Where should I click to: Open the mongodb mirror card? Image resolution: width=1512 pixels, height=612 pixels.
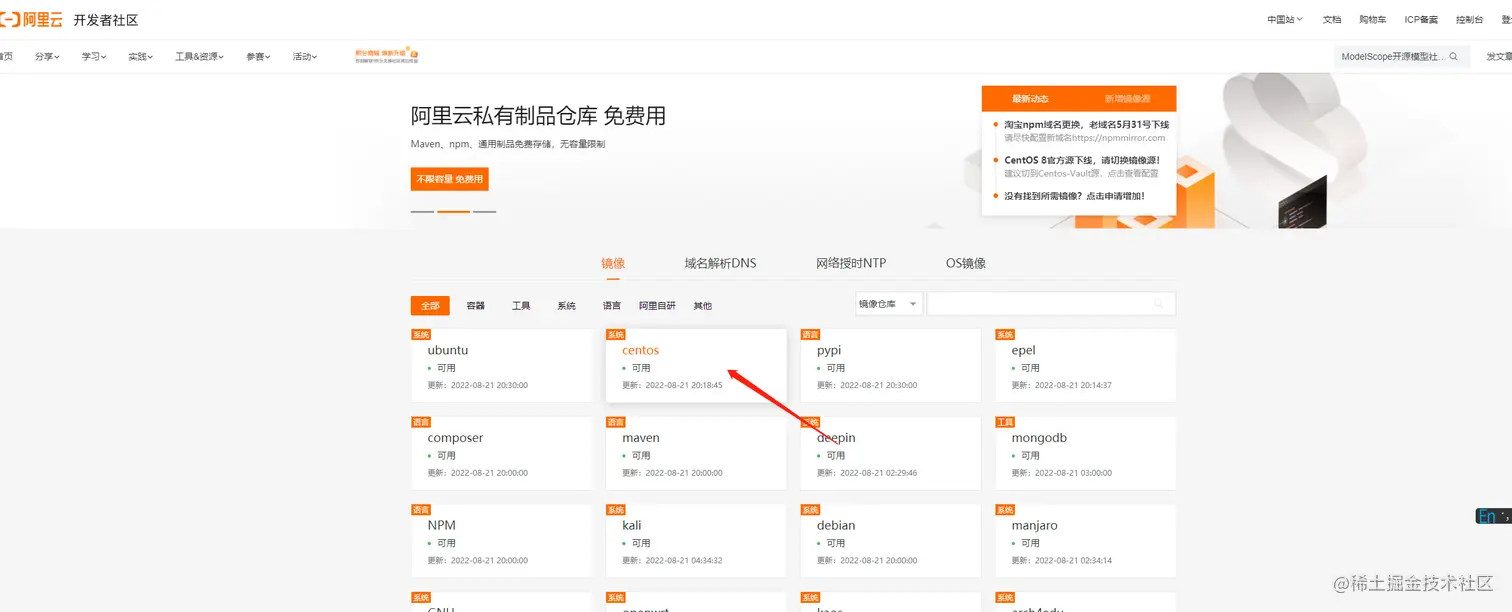pyautogui.click(x=1085, y=453)
